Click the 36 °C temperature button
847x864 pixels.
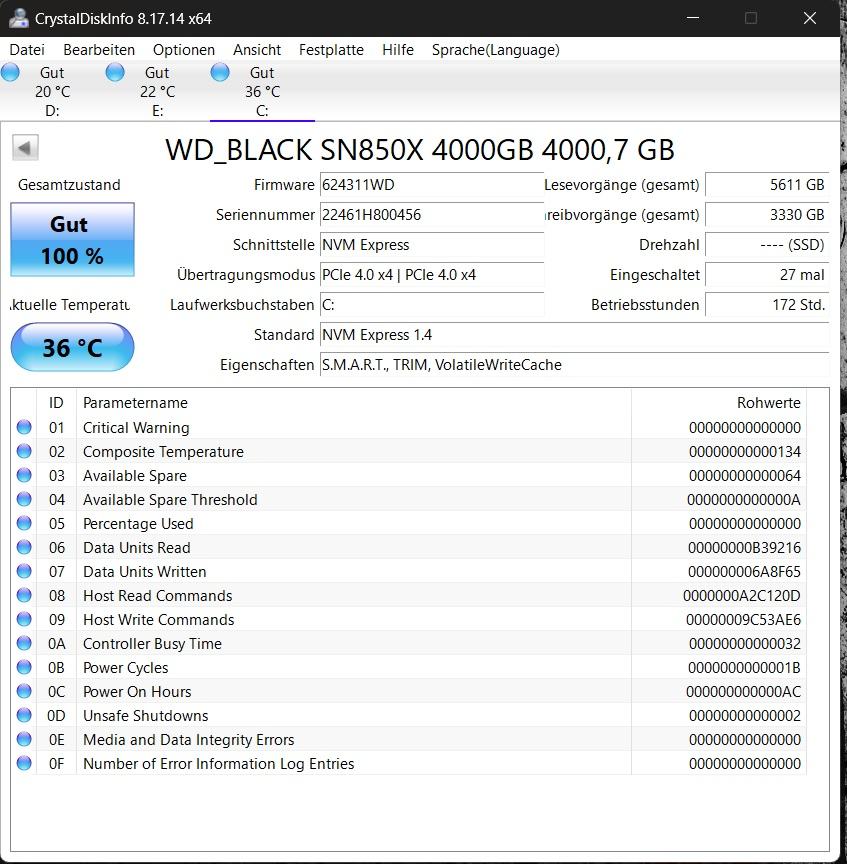click(72, 347)
